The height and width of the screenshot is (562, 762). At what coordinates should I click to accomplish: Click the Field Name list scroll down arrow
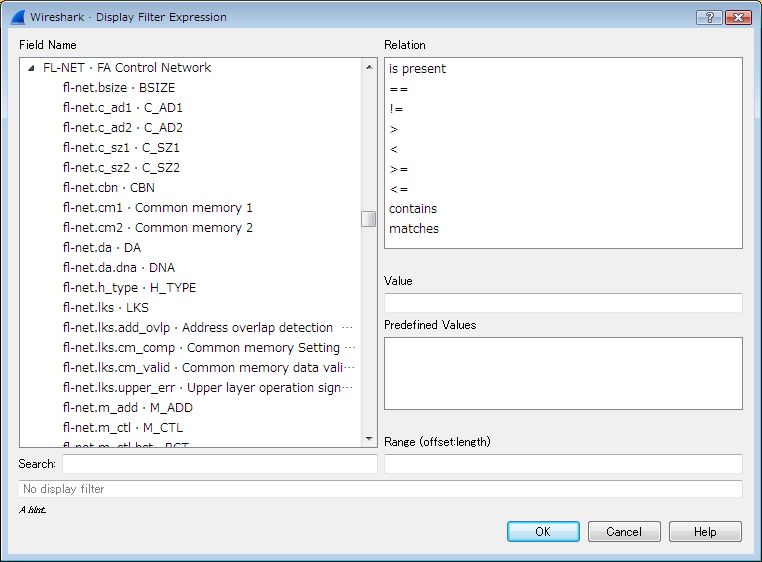pos(369,439)
